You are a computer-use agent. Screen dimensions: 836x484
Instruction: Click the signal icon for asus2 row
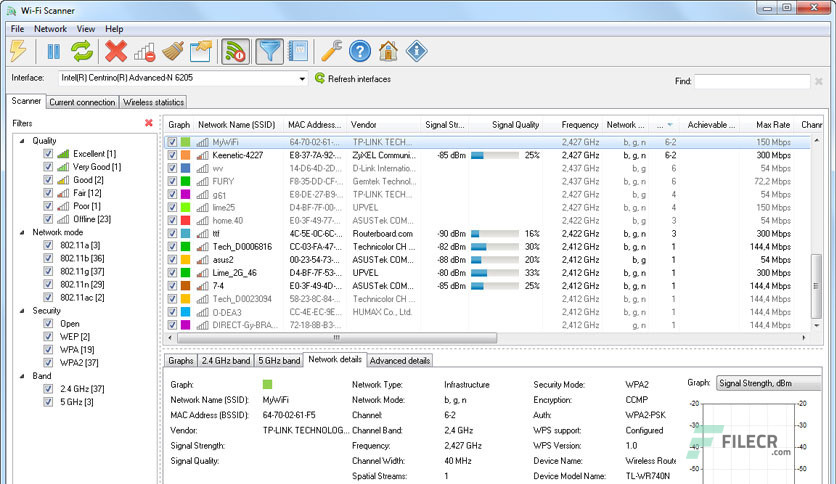202,260
